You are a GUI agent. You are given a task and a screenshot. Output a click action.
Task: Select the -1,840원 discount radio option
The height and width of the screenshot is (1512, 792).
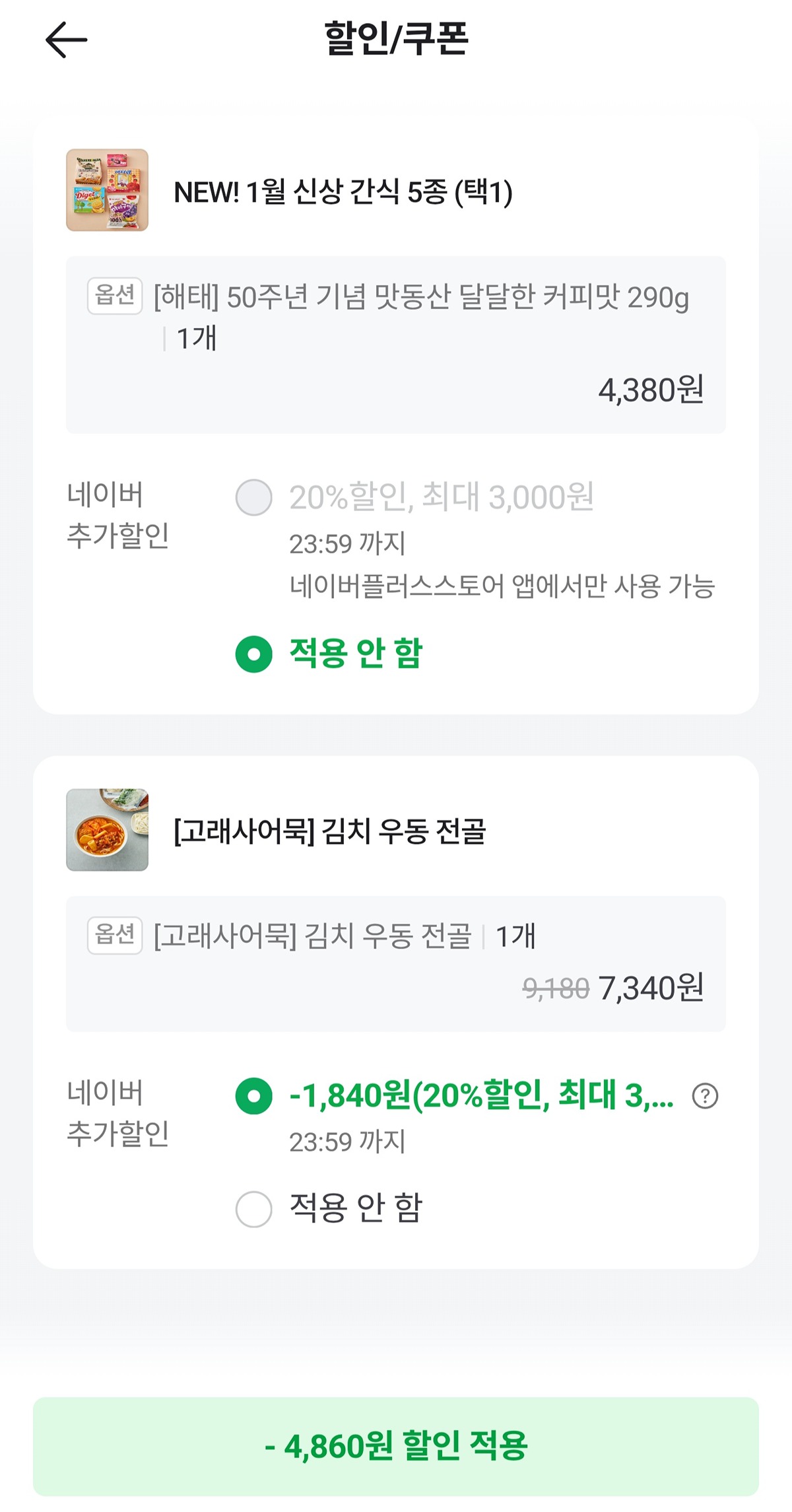coord(254,1096)
